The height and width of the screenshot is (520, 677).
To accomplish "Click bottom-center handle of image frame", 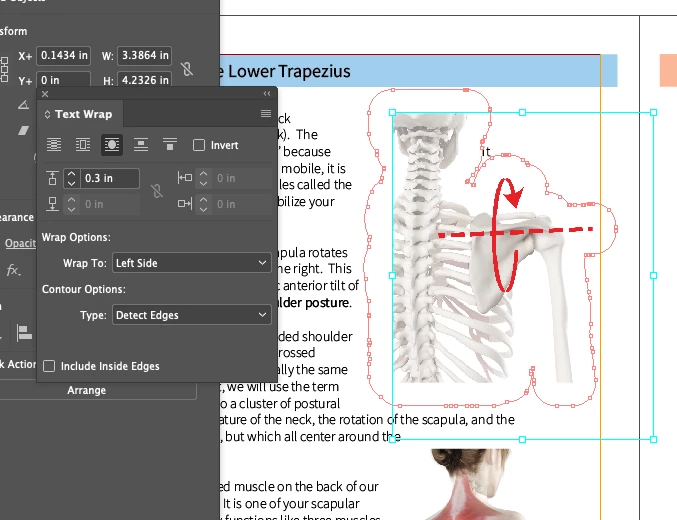I will click(x=522, y=439).
